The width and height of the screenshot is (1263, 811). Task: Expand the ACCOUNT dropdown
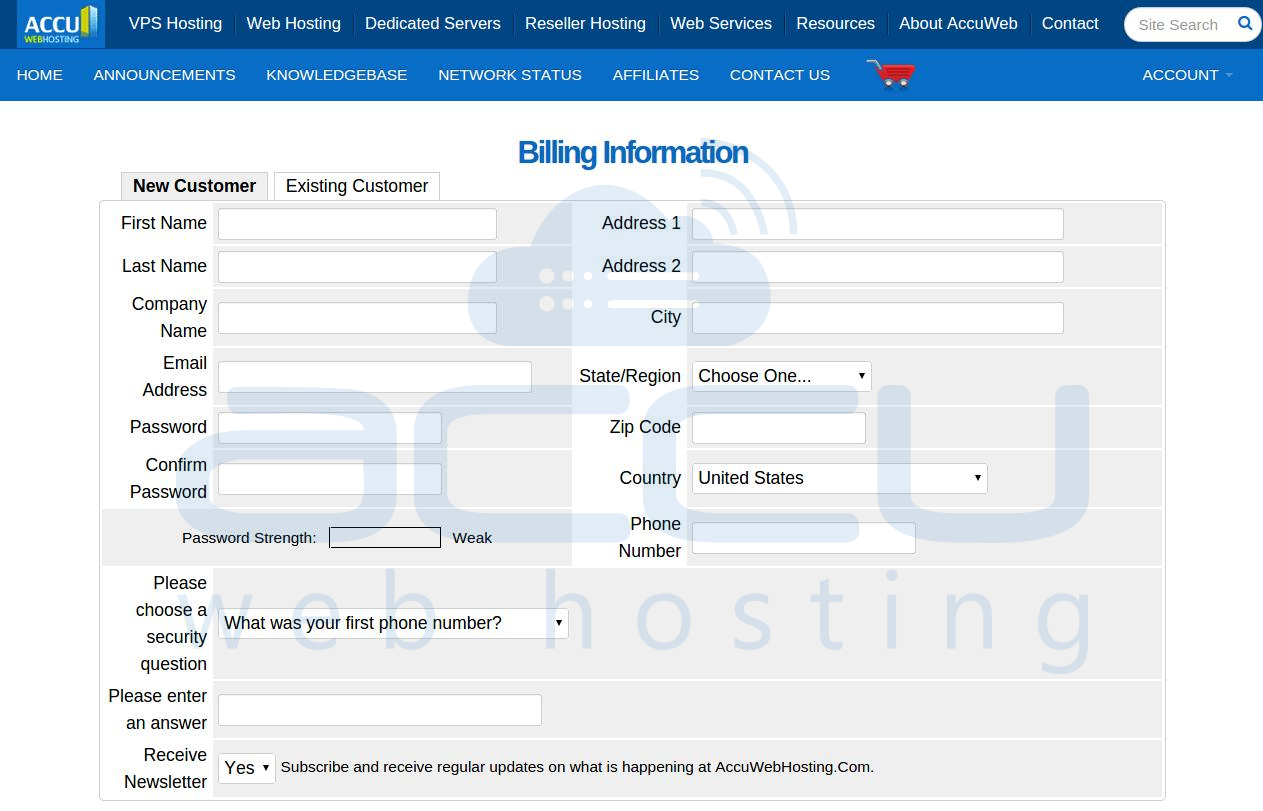pyautogui.click(x=1187, y=75)
